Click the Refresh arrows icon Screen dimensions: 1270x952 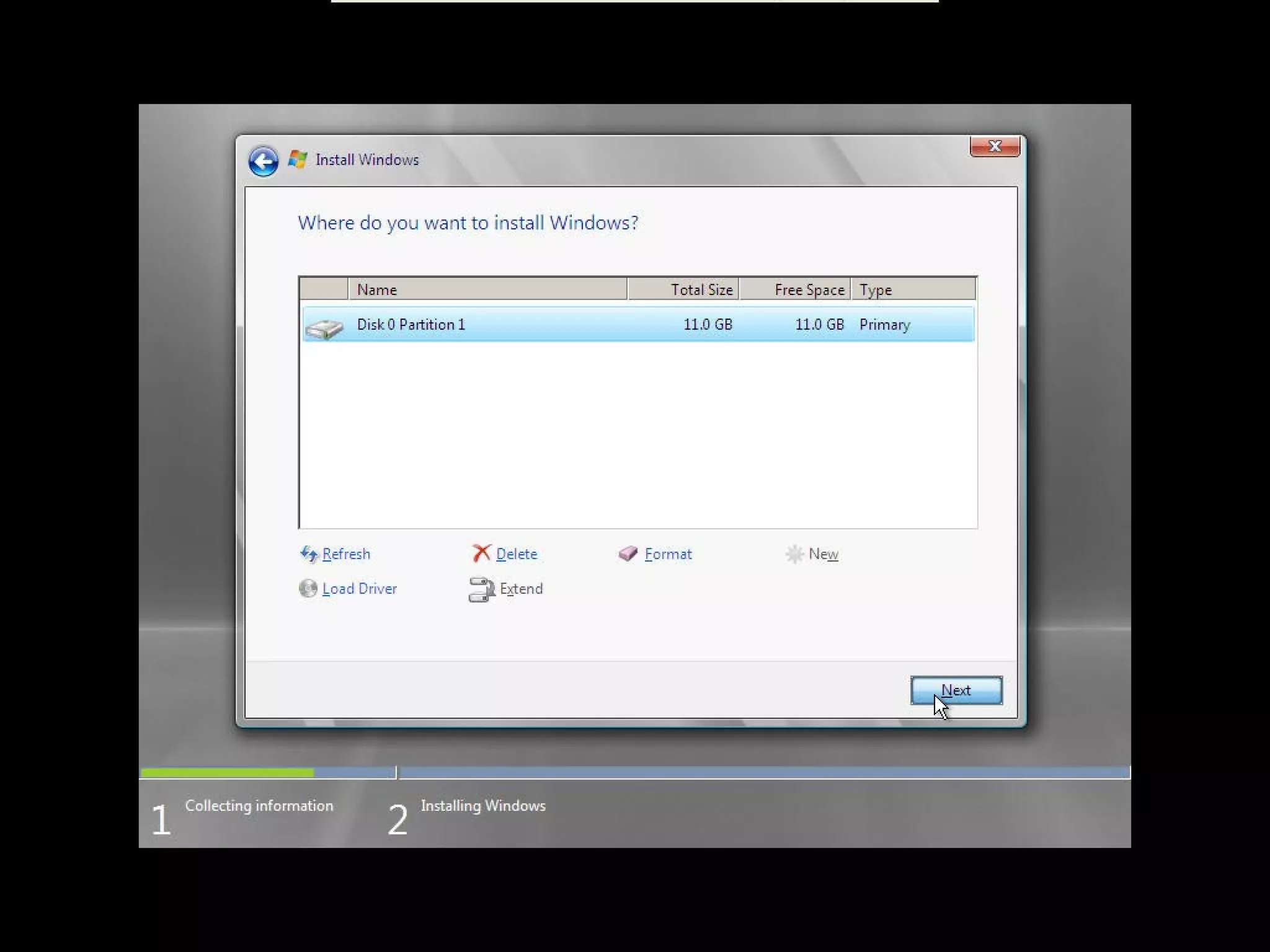tap(309, 553)
